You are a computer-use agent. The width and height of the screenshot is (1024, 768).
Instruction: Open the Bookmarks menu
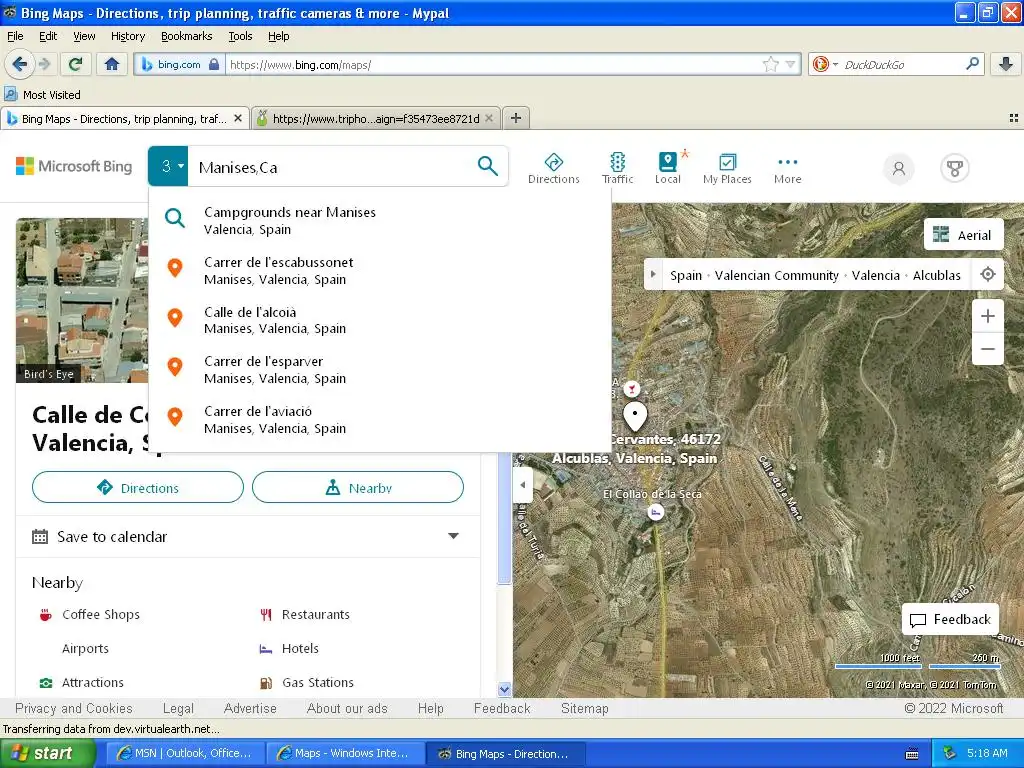click(186, 36)
